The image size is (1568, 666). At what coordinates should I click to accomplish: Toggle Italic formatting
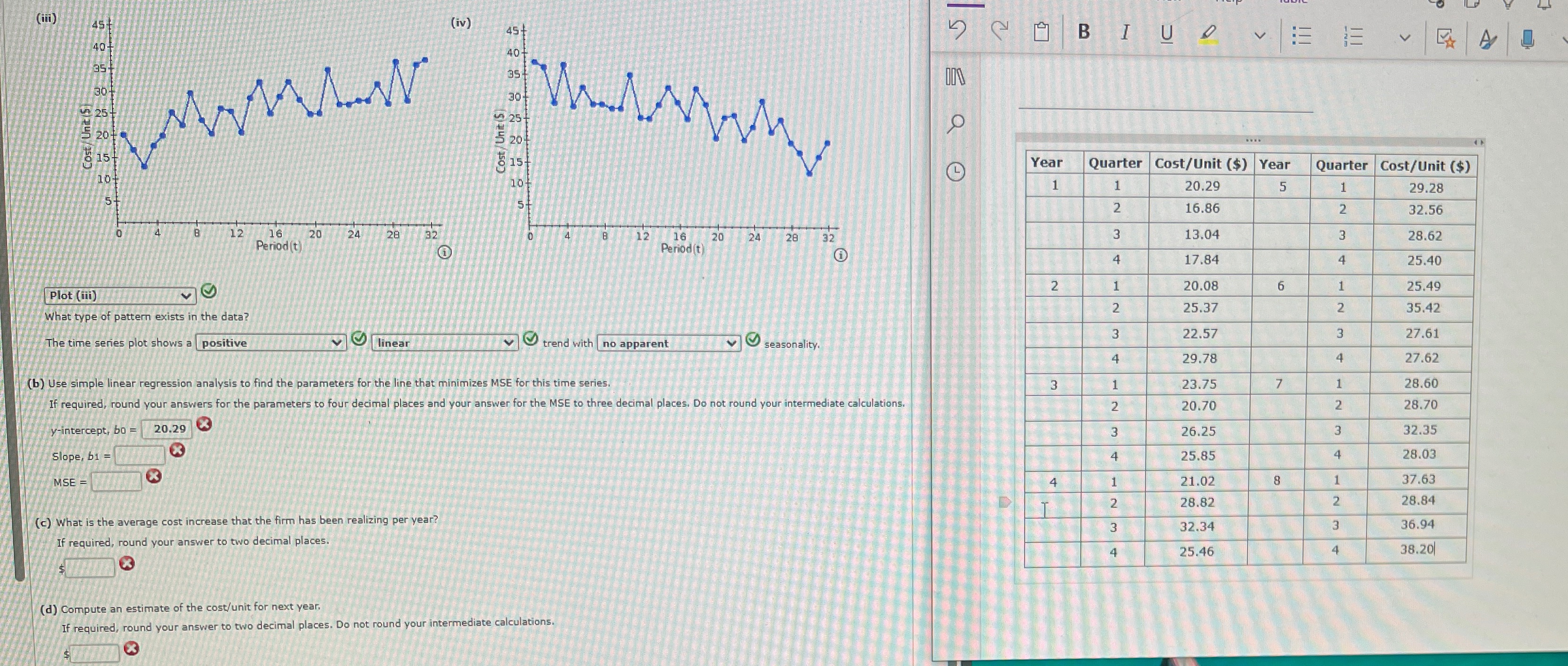[1125, 32]
